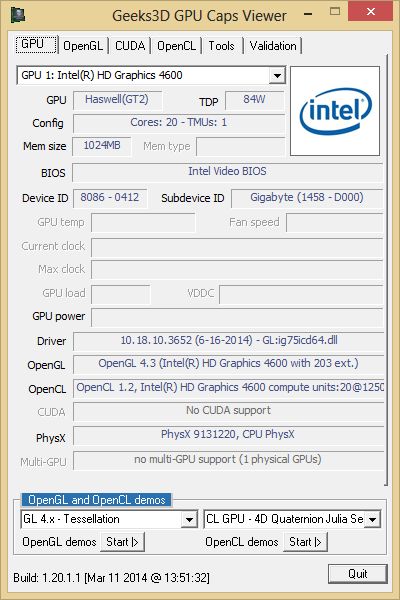Switch to the OpenGL tab
The height and width of the screenshot is (600, 400).
[x=83, y=46]
